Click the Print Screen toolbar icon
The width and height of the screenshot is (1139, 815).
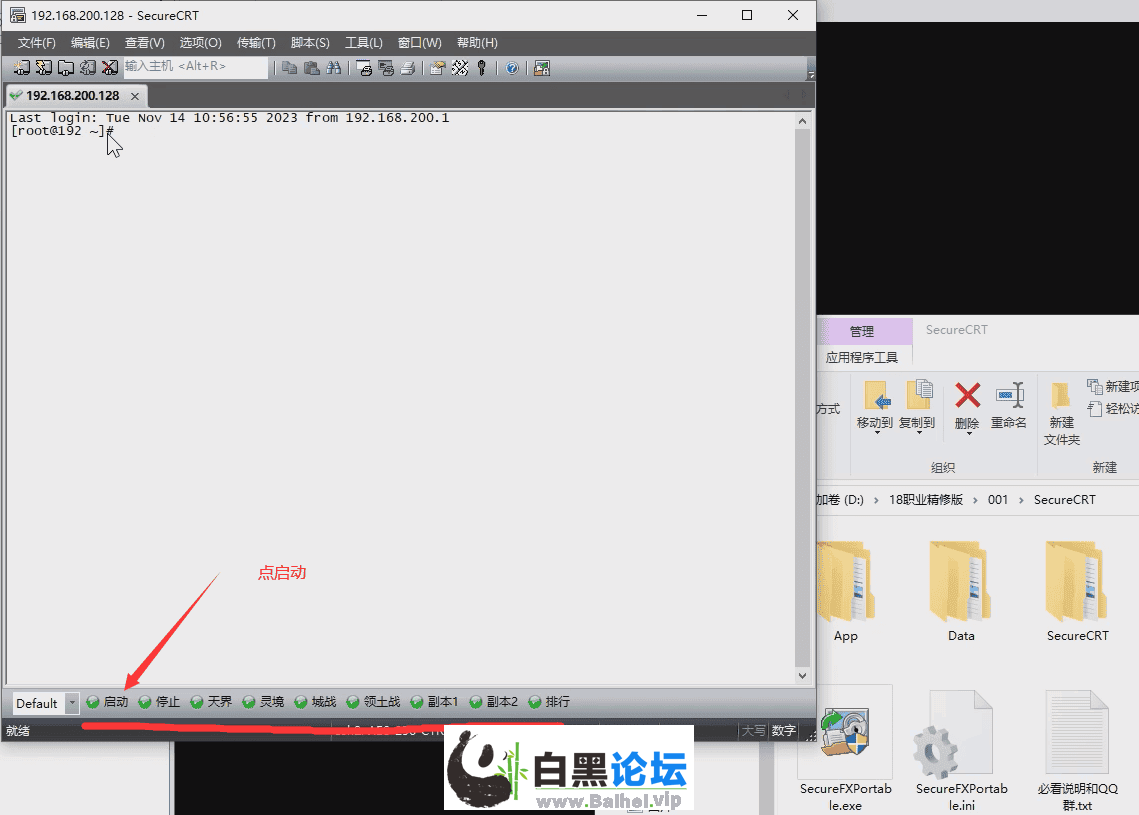[365, 68]
